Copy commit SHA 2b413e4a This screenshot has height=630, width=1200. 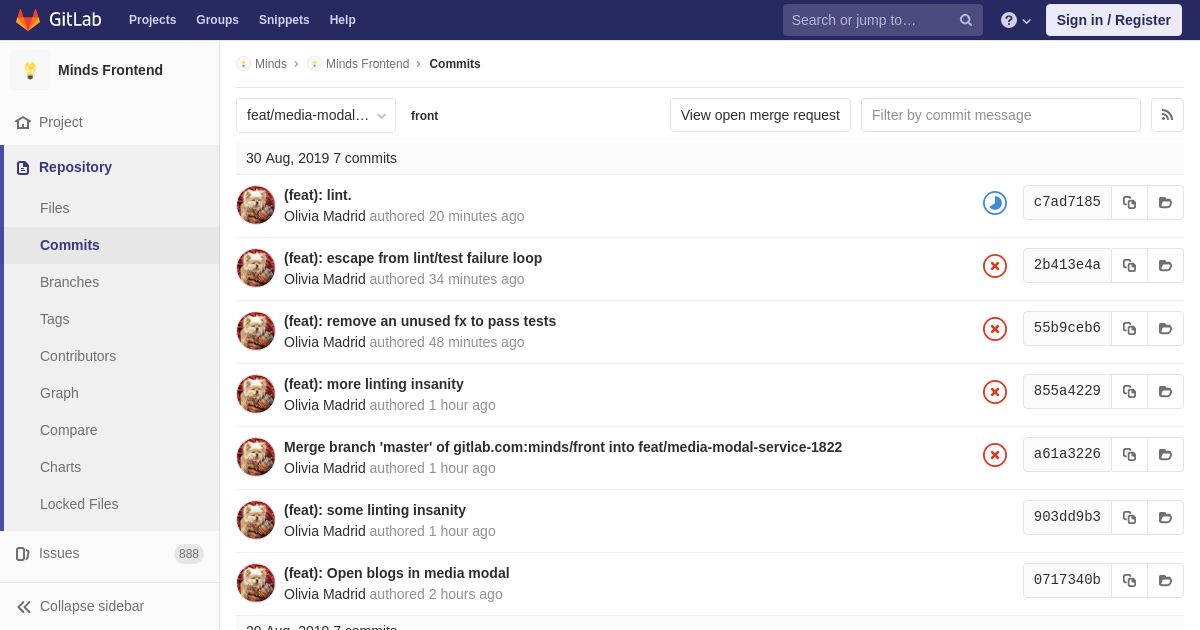click(x=1129, y=265)
